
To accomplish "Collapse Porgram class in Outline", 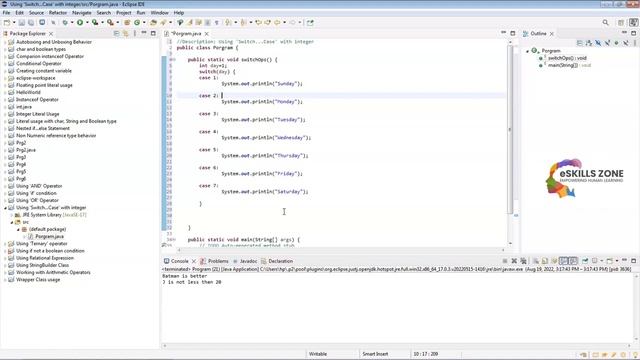I will click(527, 51).
